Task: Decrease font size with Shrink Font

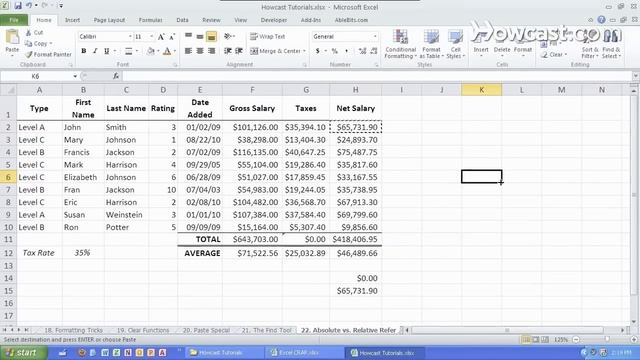Action: (x=172, y=37)
